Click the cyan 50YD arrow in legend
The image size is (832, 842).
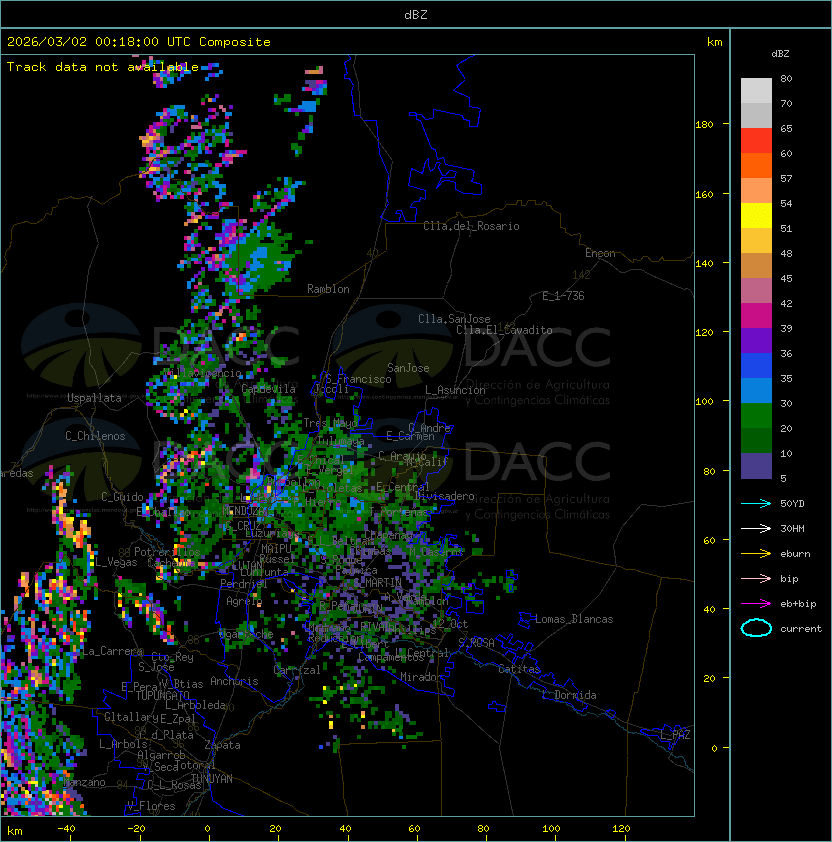[756, 503]
